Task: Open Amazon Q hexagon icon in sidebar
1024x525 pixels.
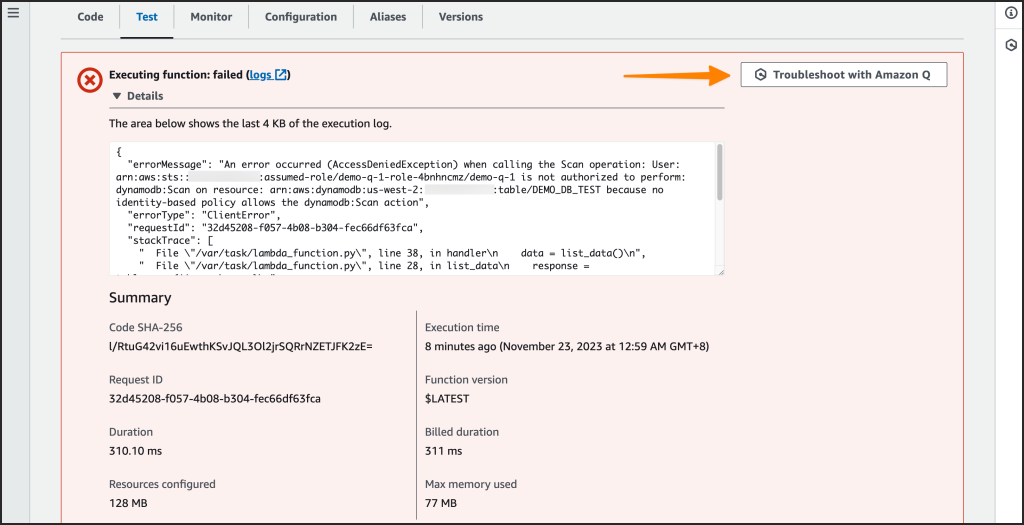Action: tap(1010, 45)
